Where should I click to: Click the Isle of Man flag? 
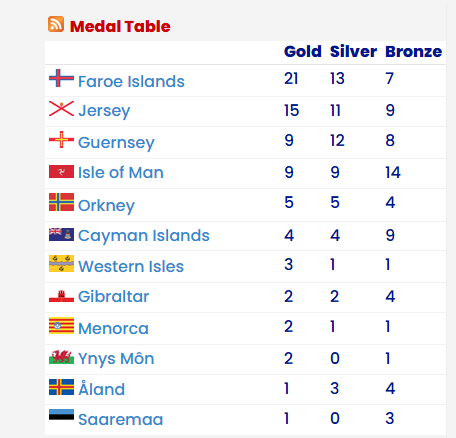(61, 172)
